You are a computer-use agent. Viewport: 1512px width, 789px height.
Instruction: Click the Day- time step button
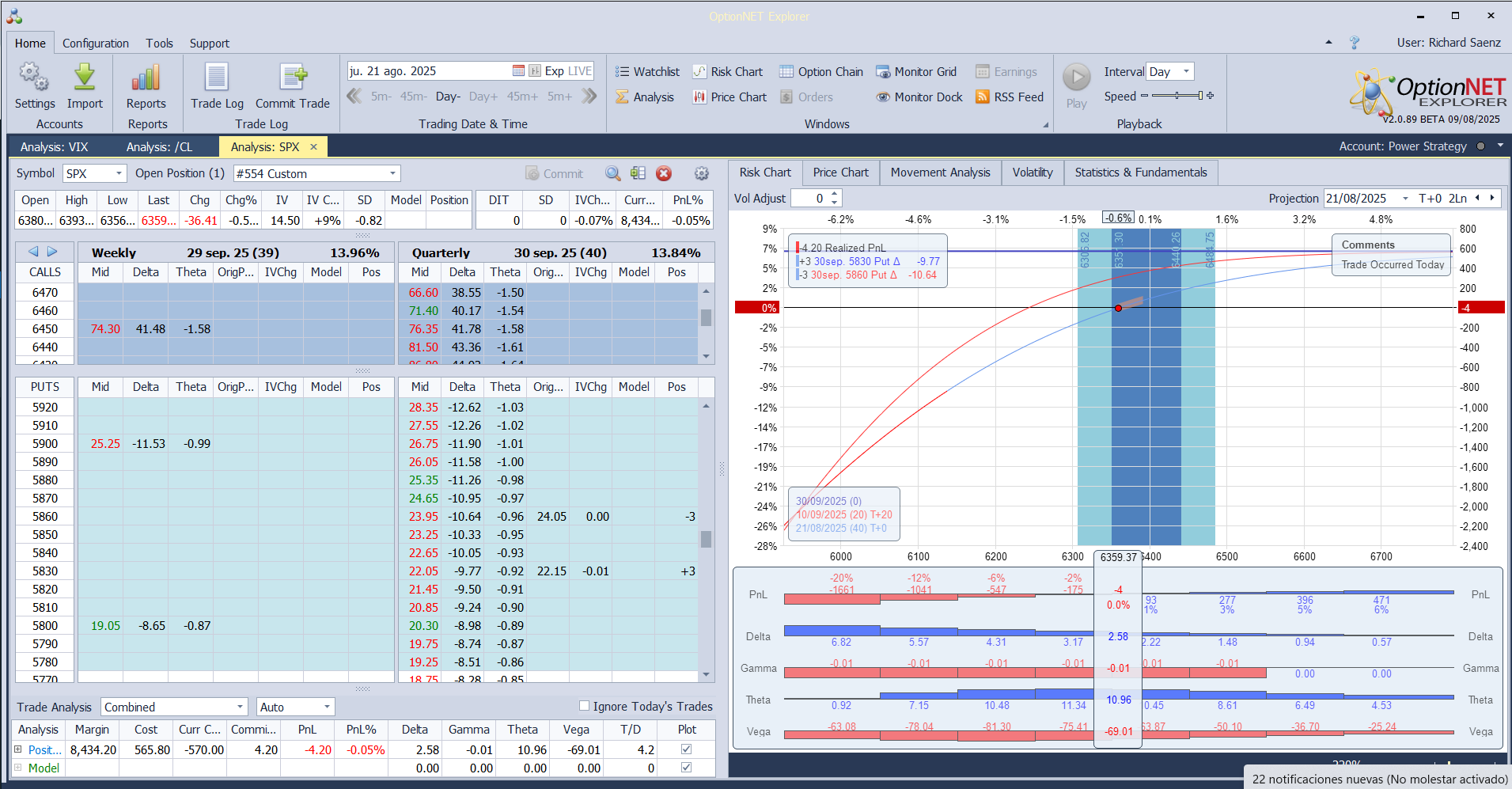pos(448,97)
